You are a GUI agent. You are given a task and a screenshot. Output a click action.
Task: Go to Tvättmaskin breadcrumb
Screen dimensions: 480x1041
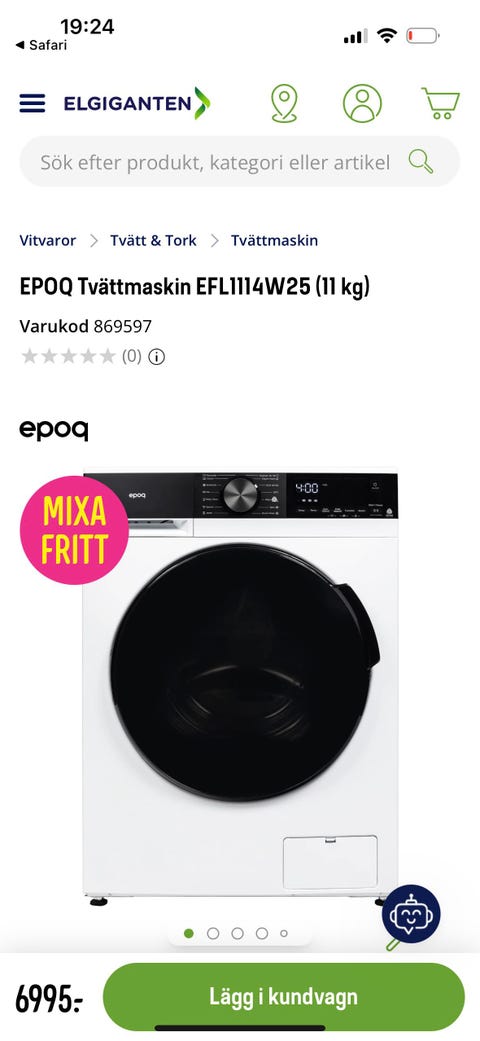tap(274, 240)
